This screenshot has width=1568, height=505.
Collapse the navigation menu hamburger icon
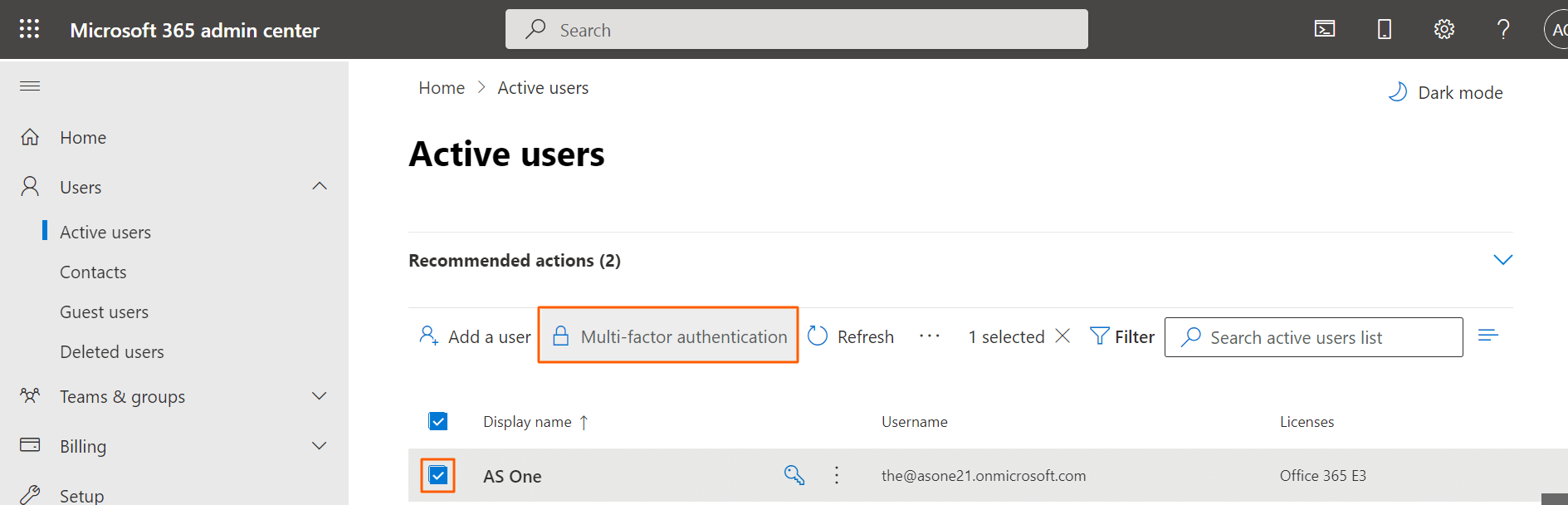(x=30, y=86)
